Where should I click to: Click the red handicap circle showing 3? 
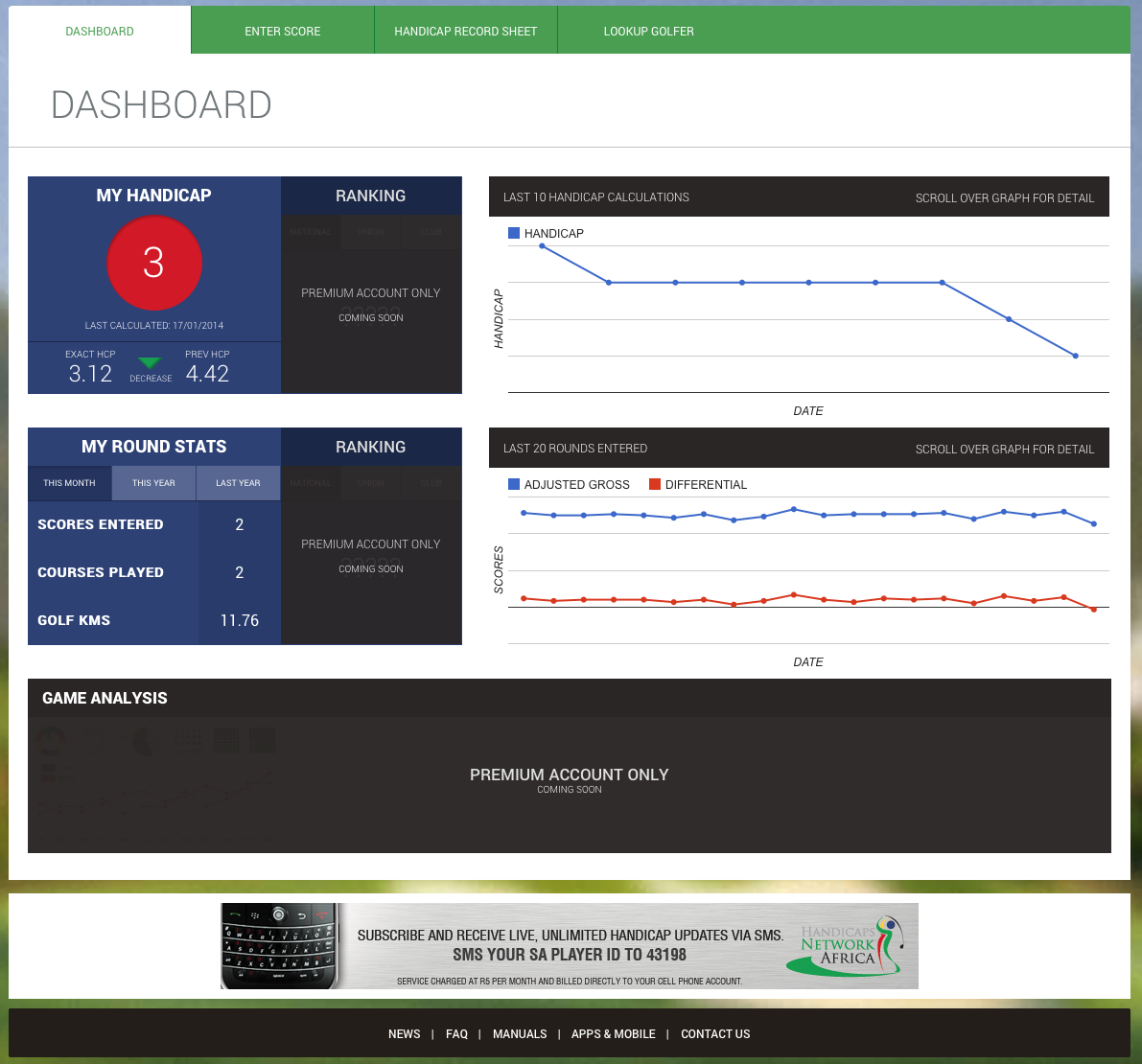coord(154,263)
